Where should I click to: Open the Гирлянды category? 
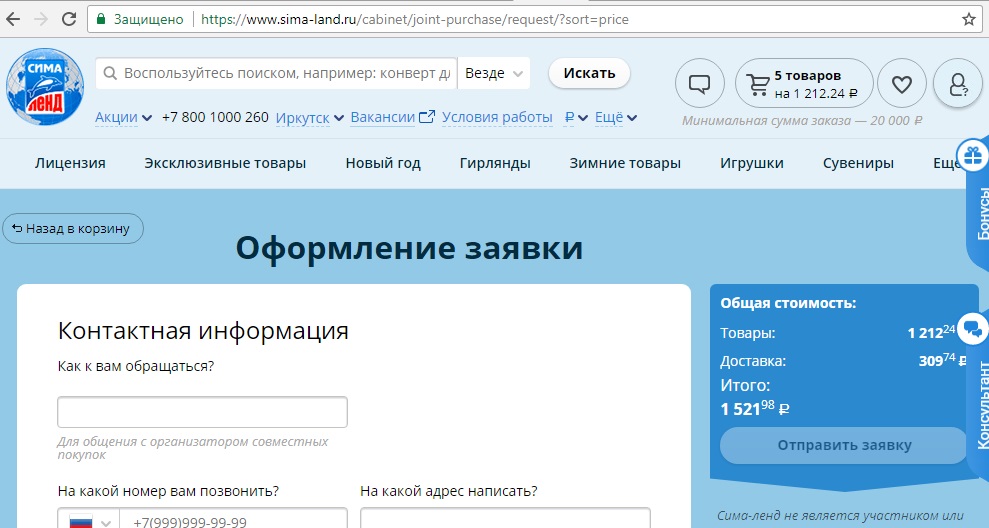pos(495,163)
